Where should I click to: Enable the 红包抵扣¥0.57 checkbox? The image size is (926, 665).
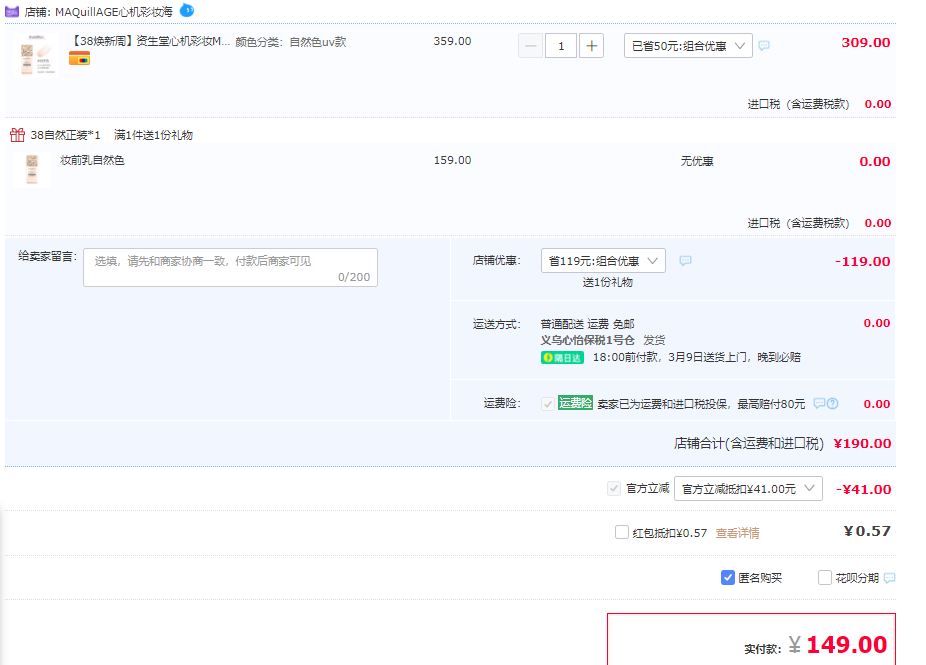pos(621,532)
